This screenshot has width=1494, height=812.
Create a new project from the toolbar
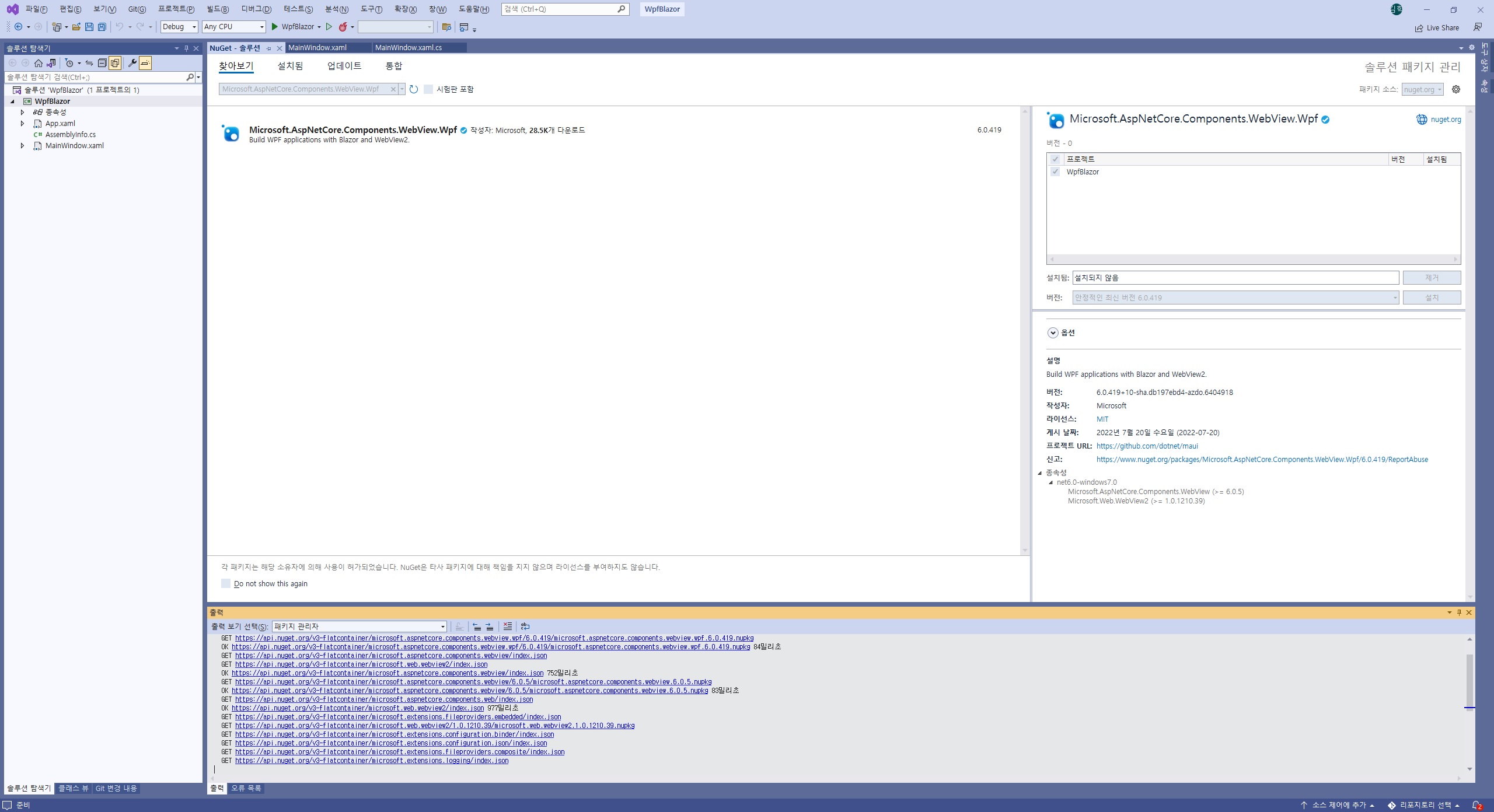pos(57,27)
